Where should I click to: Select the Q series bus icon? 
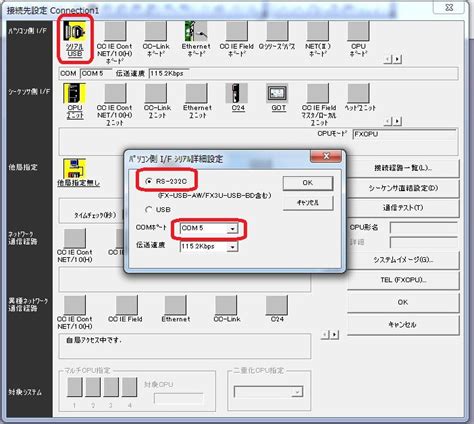click(277, 31)
